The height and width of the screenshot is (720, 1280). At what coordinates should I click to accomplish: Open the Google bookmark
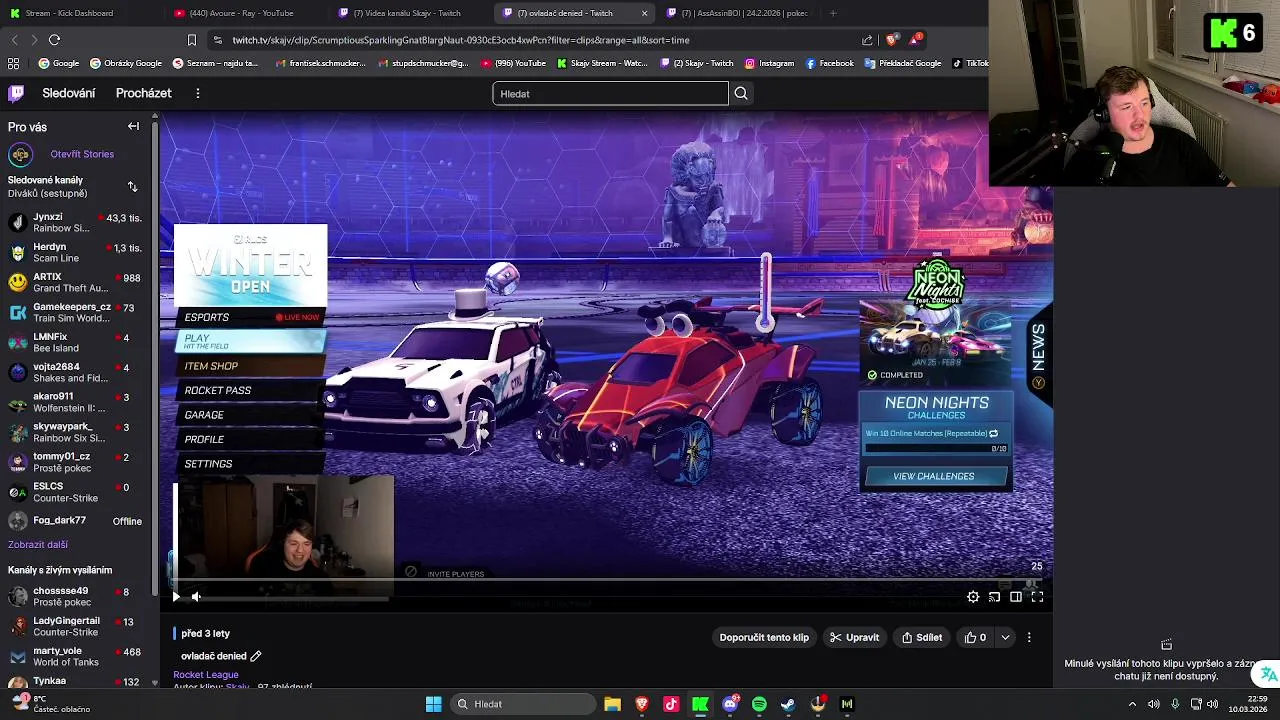click(x=59, y=63)
